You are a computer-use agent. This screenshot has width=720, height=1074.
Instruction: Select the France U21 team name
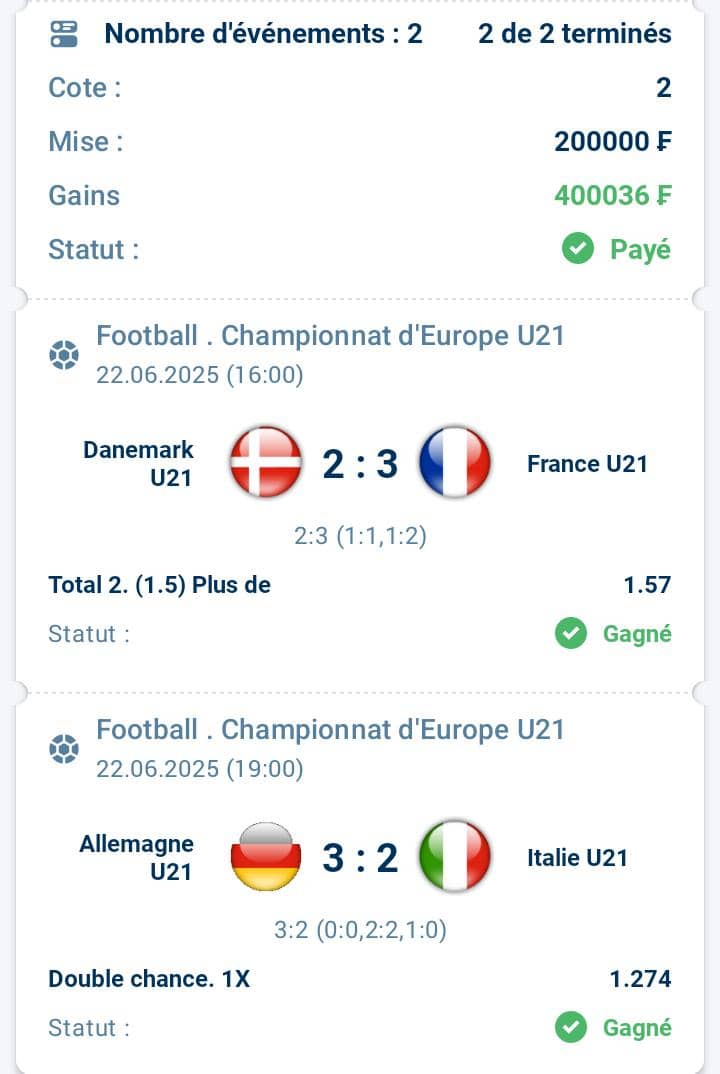587,464
